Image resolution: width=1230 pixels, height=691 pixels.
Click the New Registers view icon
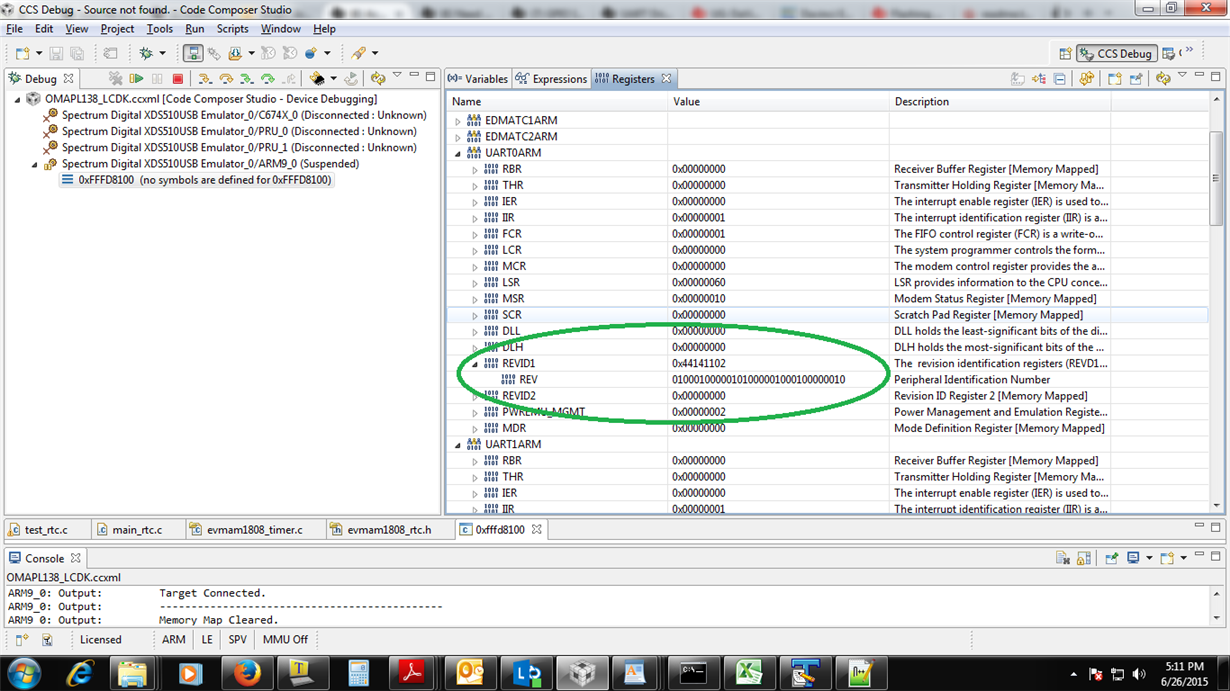[1115, 78]
